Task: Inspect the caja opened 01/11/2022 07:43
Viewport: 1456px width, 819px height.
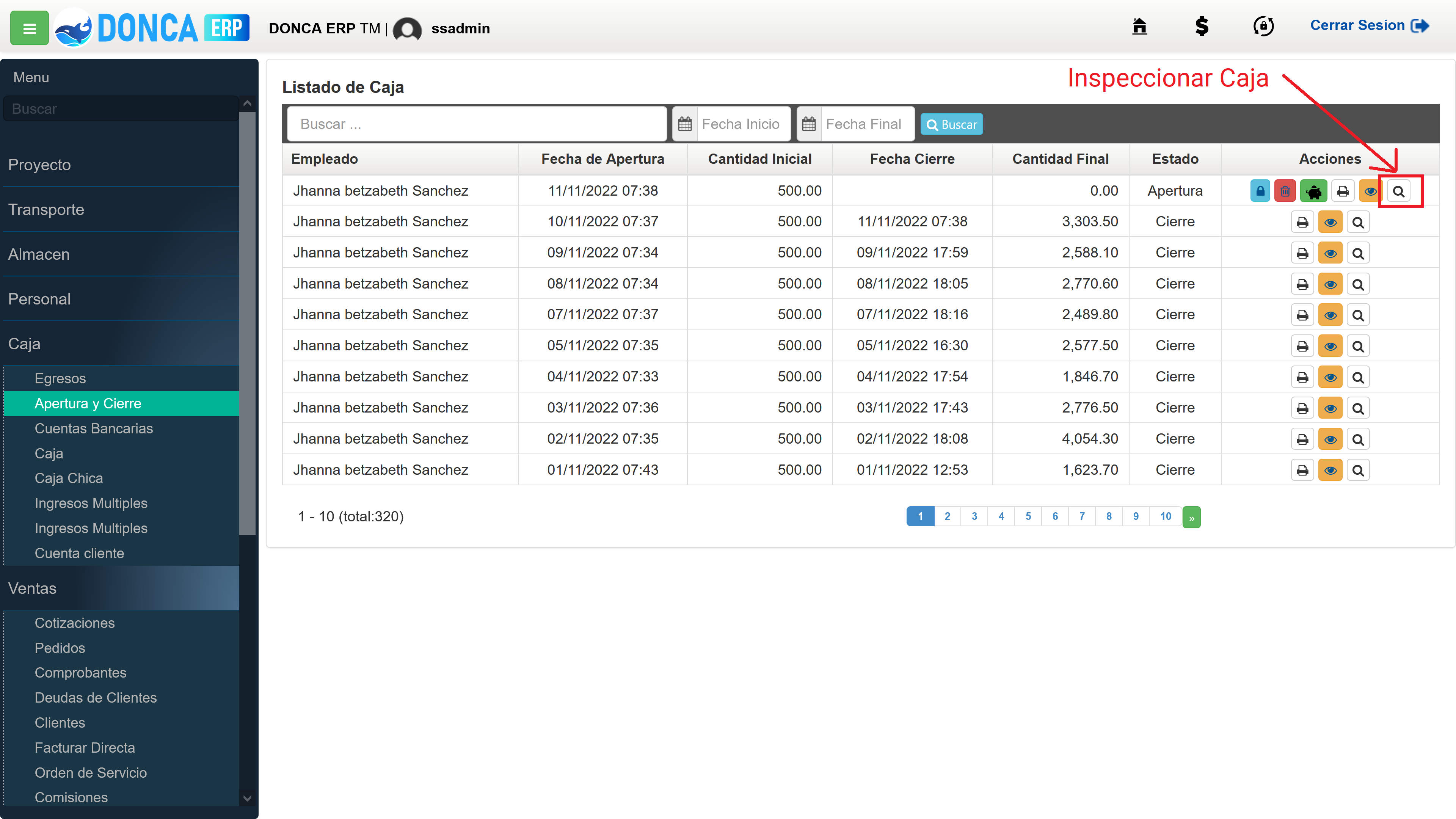Action: [1358, 470]
